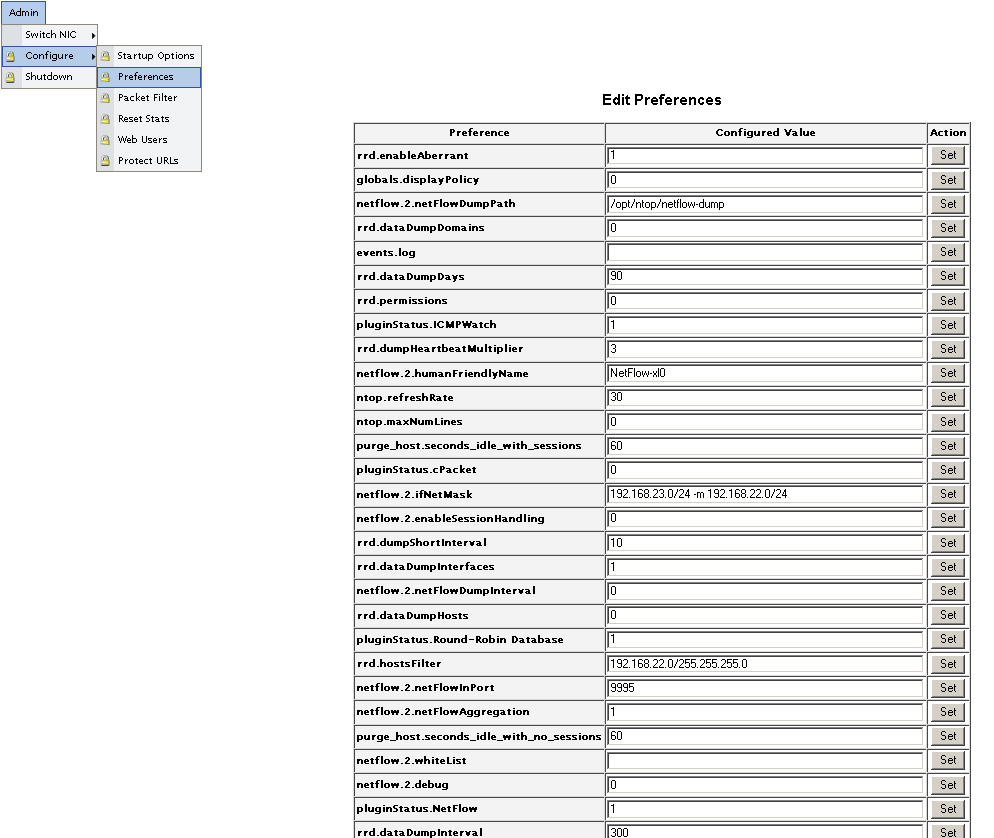Click the lock icon next to Protect URLs

pyautogui.click(x=105, y=161)
